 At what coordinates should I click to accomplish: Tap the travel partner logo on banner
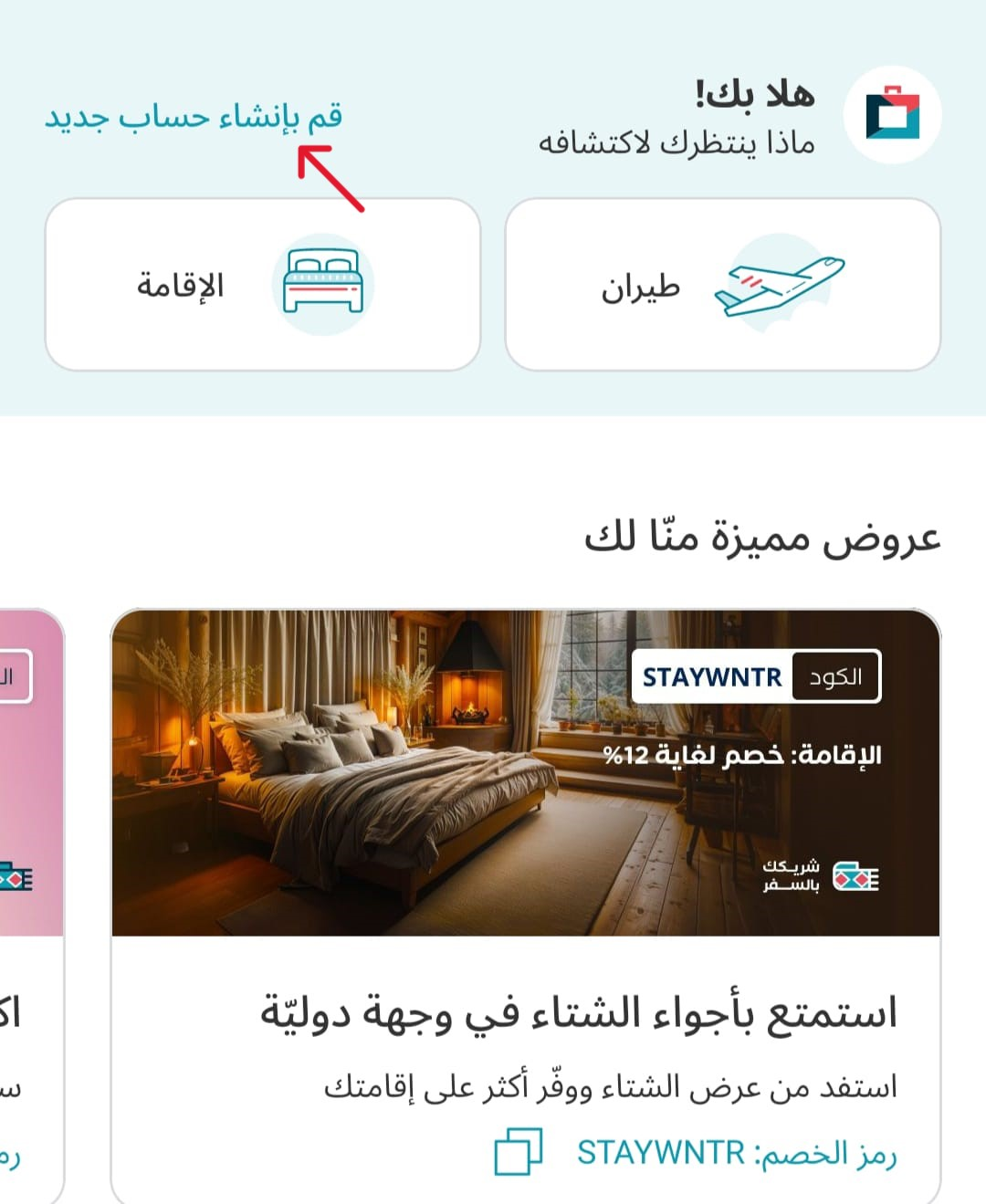(x=821, y=875)
